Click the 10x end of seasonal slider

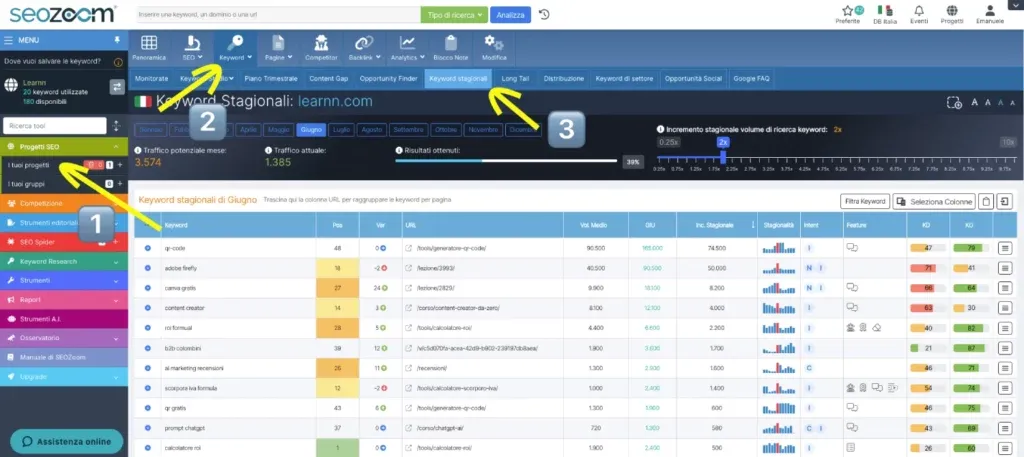tap(1008, 142)
